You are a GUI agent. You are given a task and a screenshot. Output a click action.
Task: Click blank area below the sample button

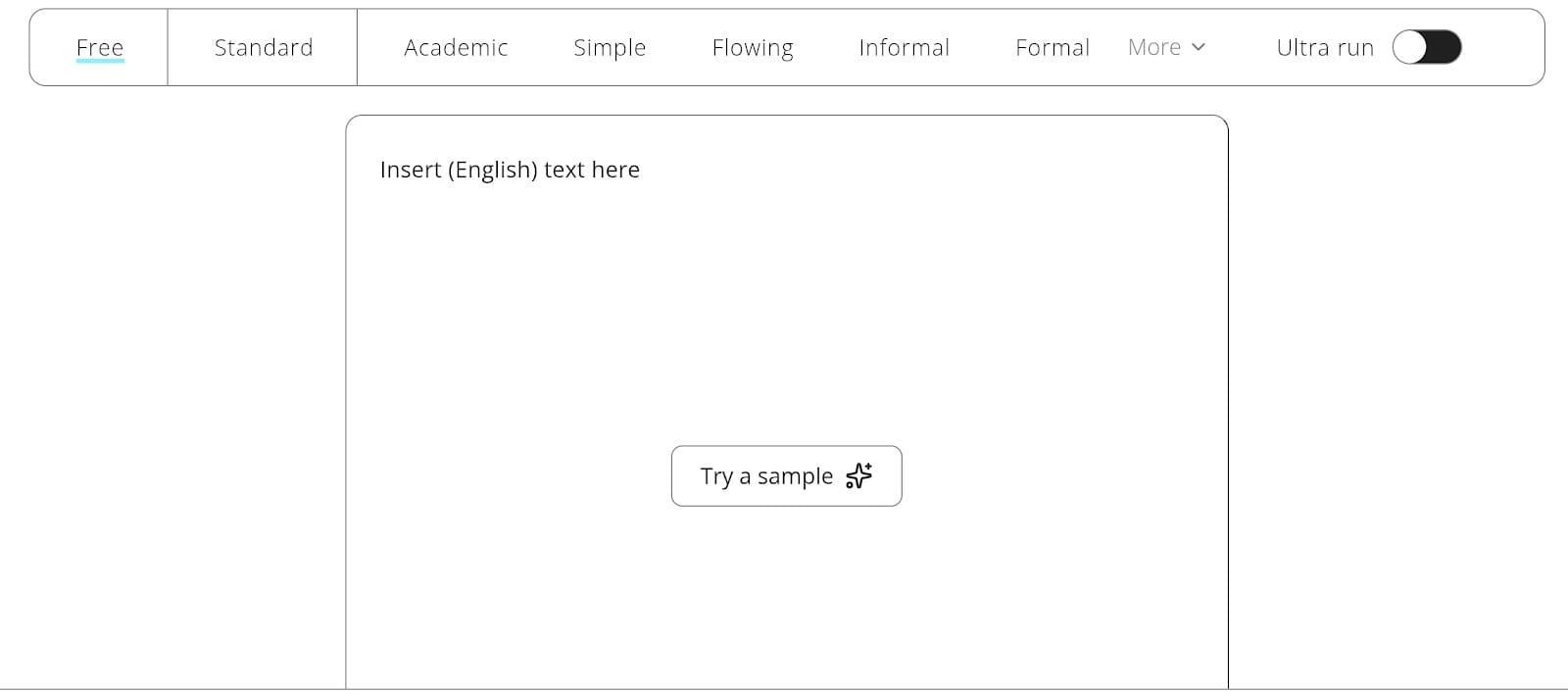coord(786,598)
